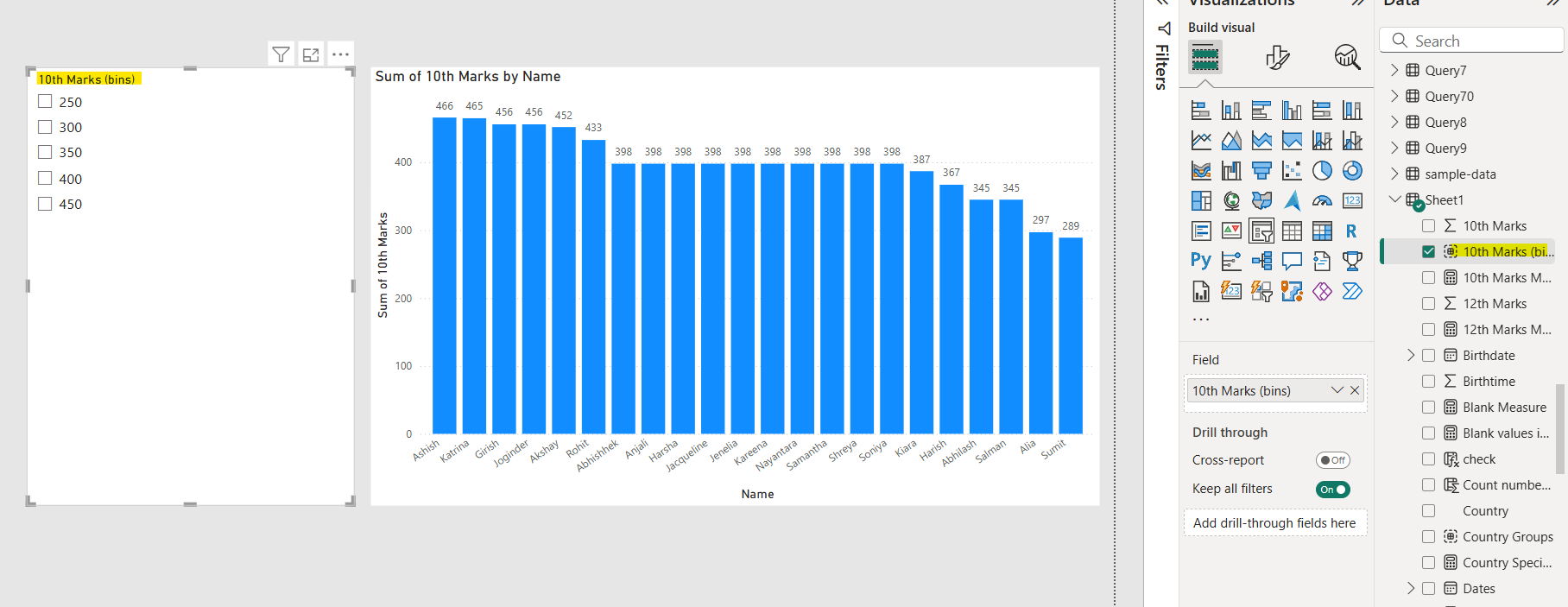This screenshot has height=607, width=1568.
Task: Switch to Format visual tab
Action: 1277,58
